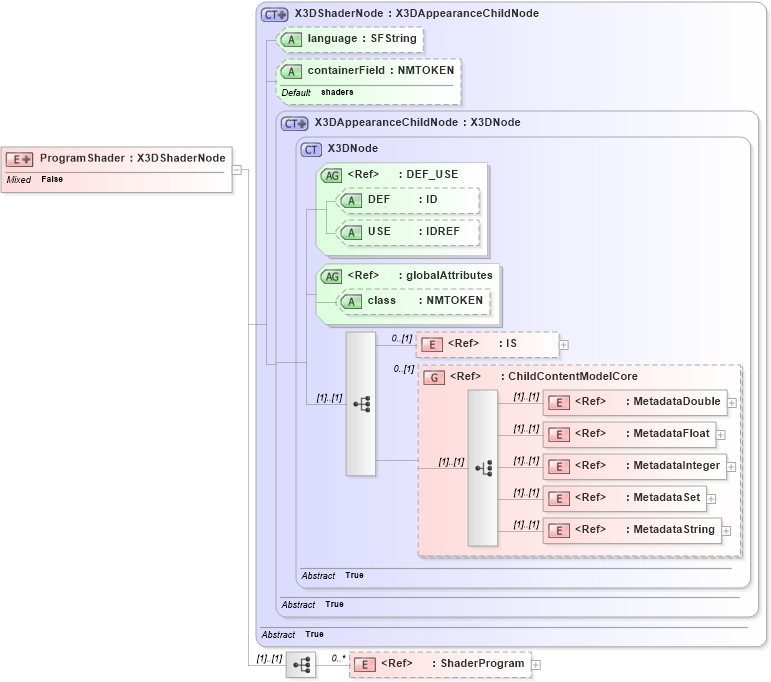Screen dimensions: 771x682
Task: Select the 0..* cardinality before ShaderProgram
Action: [x=339, y=658]
